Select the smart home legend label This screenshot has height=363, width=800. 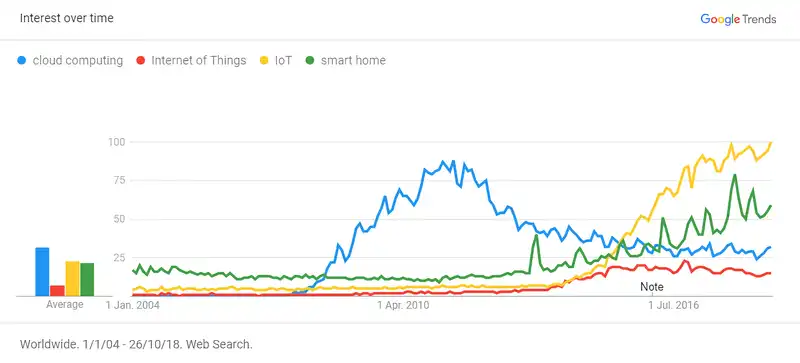coord(353,61)
